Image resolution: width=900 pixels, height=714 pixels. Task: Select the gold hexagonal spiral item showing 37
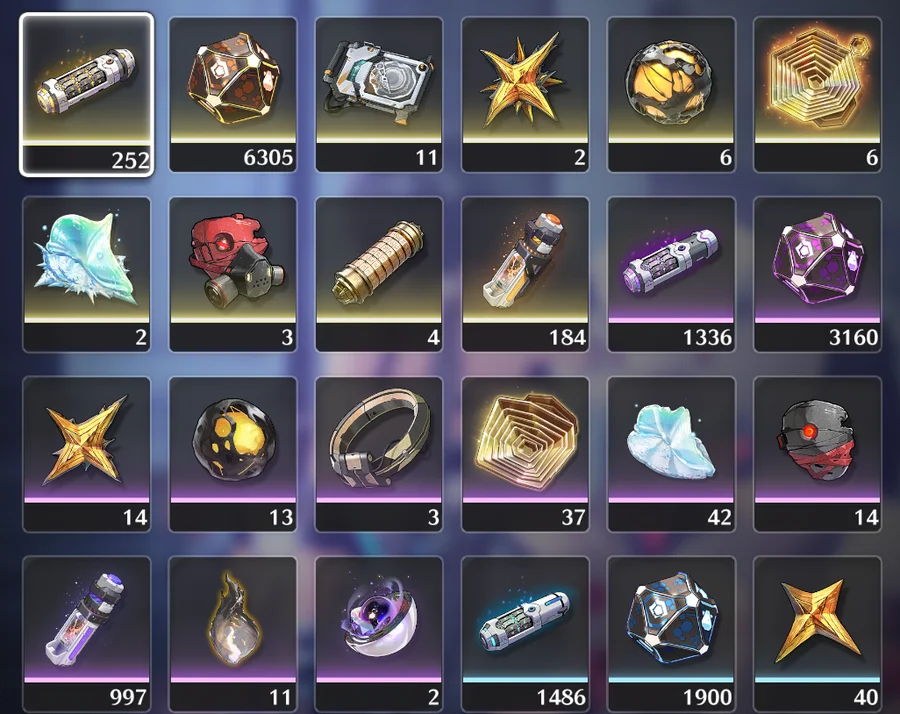[x=525, y=454]
